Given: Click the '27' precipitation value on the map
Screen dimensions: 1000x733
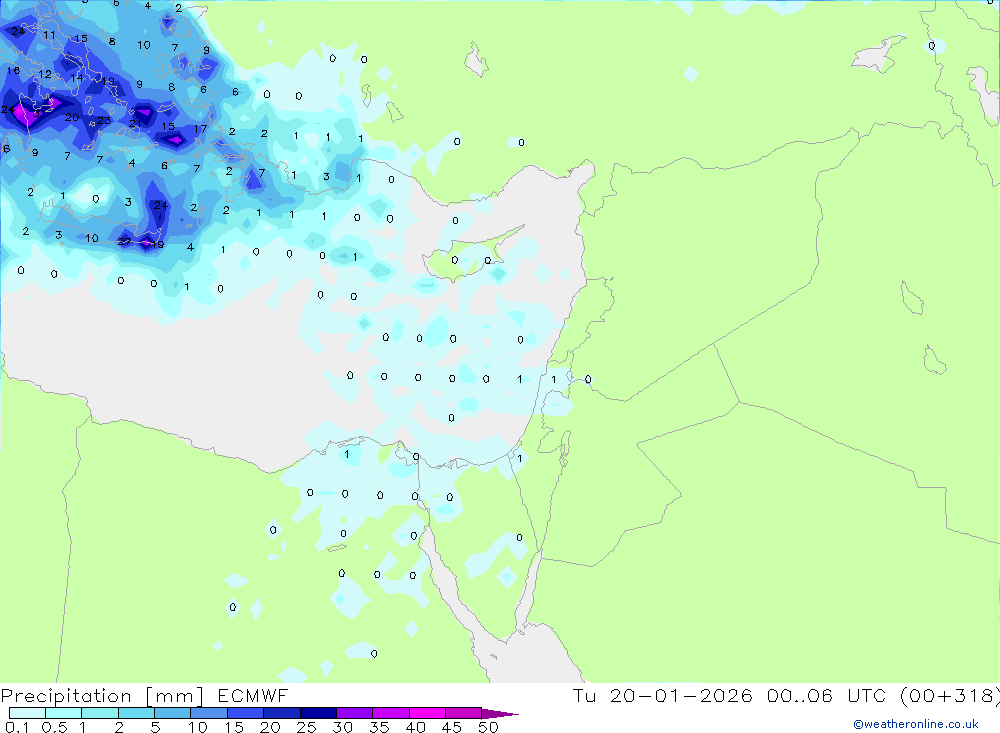Looking at the screenshot, I should (x=124, y=241).
